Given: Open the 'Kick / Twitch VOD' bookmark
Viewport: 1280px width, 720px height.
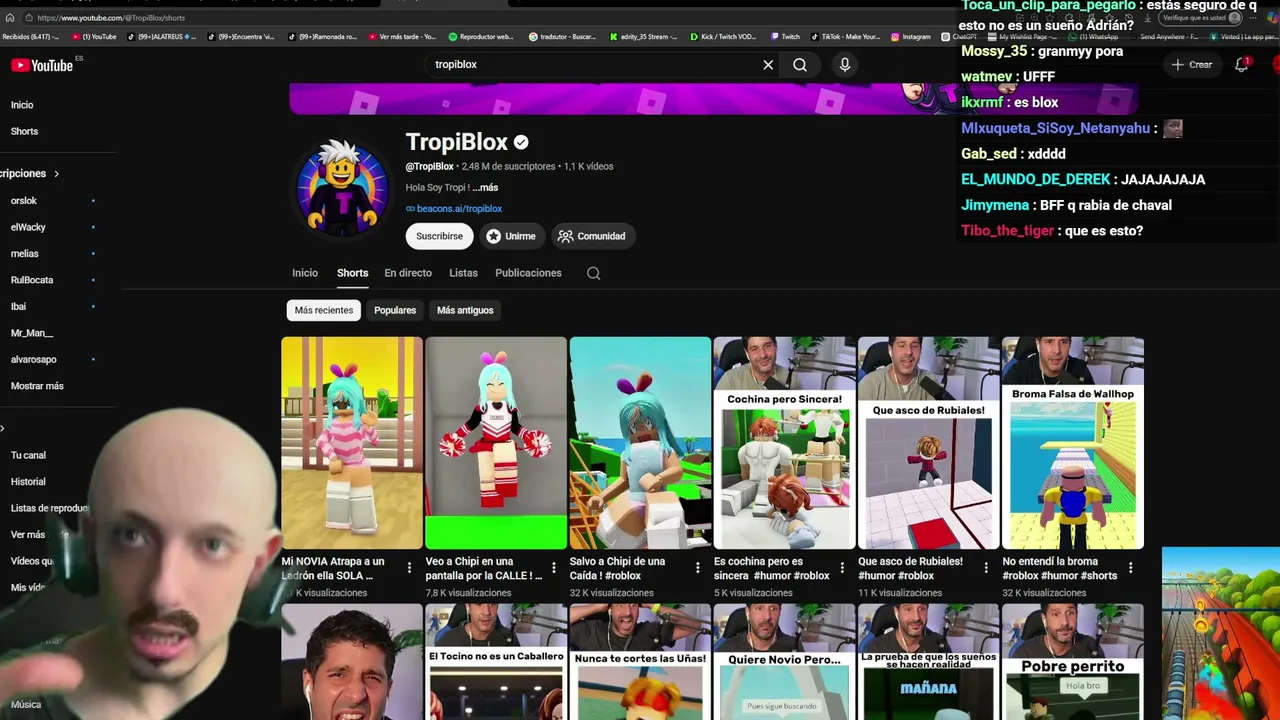Looking at the screenshot, I should pyautogui.click(x=726, y=37).
